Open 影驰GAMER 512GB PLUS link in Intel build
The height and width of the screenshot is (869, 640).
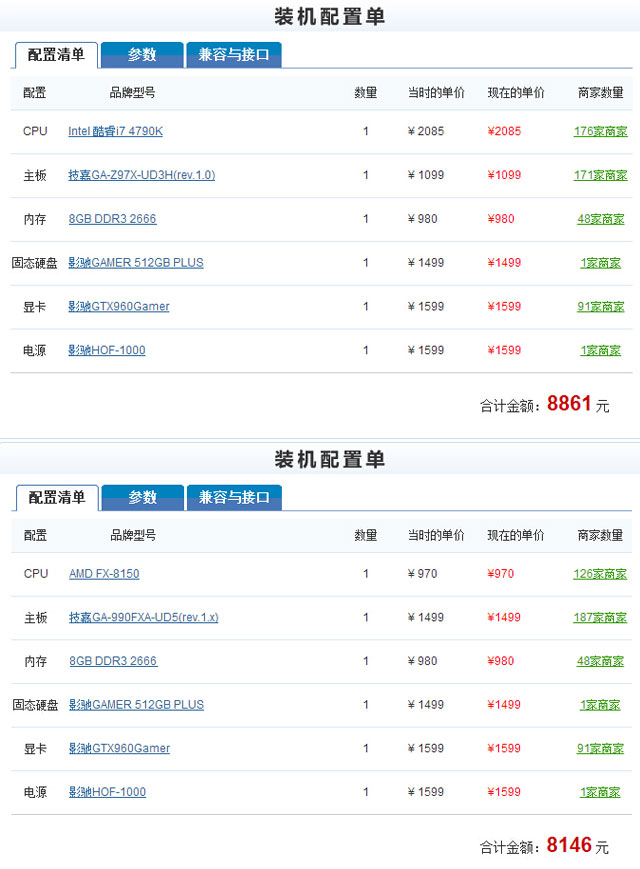tap(136, 263)
